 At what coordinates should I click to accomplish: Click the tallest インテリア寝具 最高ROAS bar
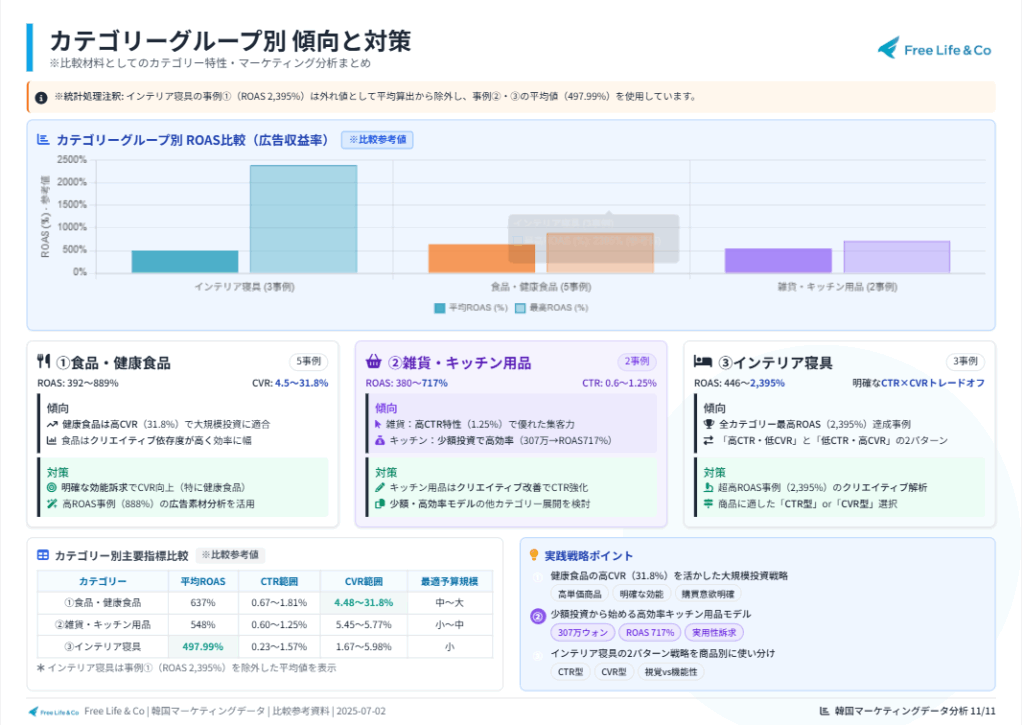[x=303, y=218]
